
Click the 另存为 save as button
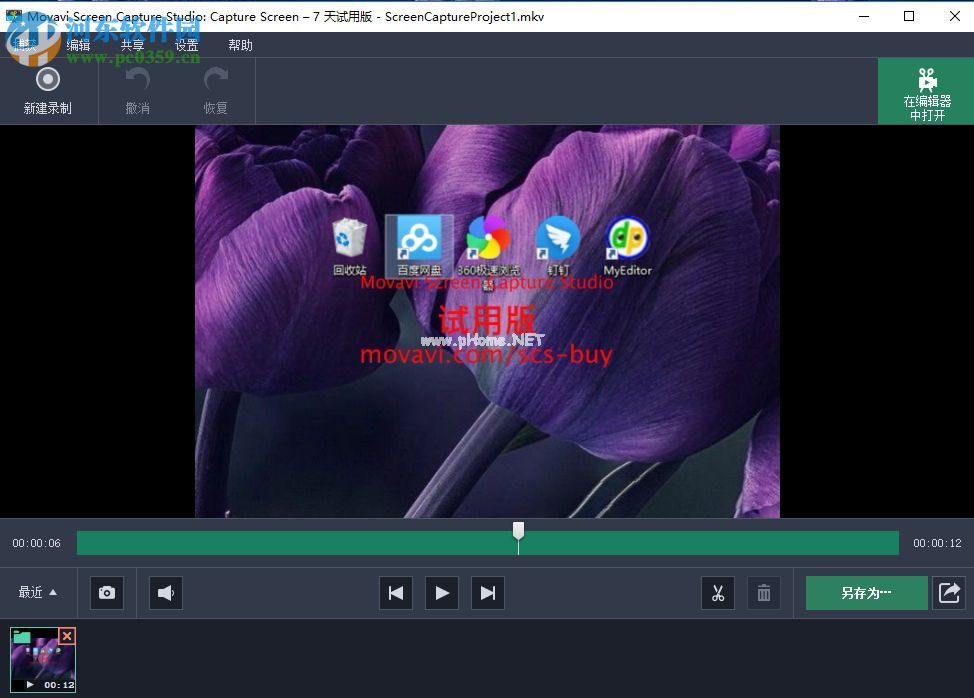(x=867, y=593)
